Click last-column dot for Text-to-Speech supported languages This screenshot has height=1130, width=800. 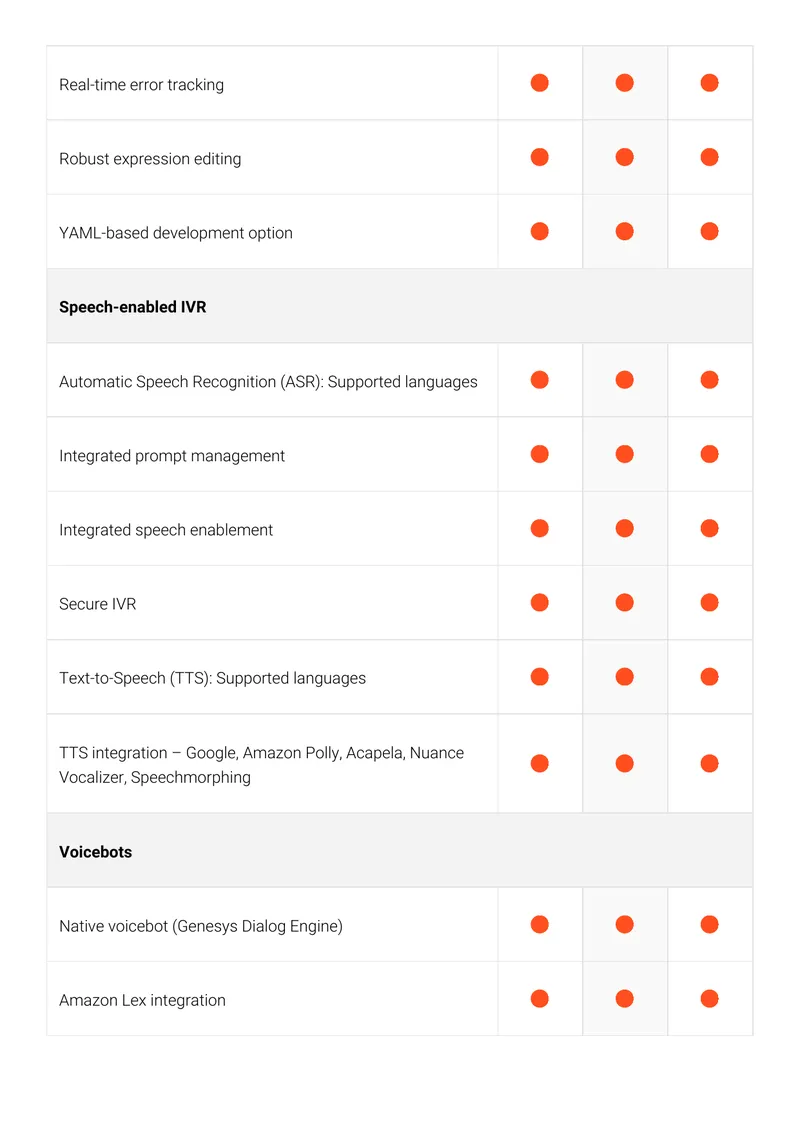coord(709,677)
